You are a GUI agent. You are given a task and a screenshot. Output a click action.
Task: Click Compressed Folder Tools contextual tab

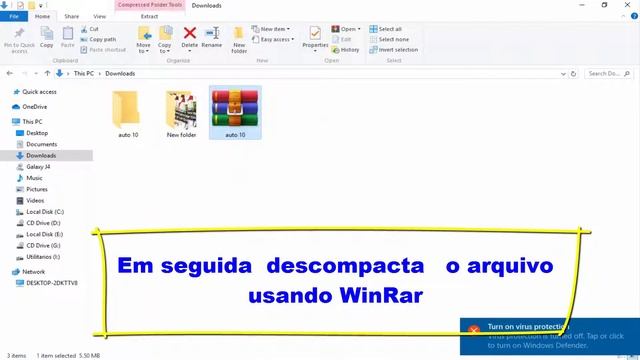coord(150,5)
